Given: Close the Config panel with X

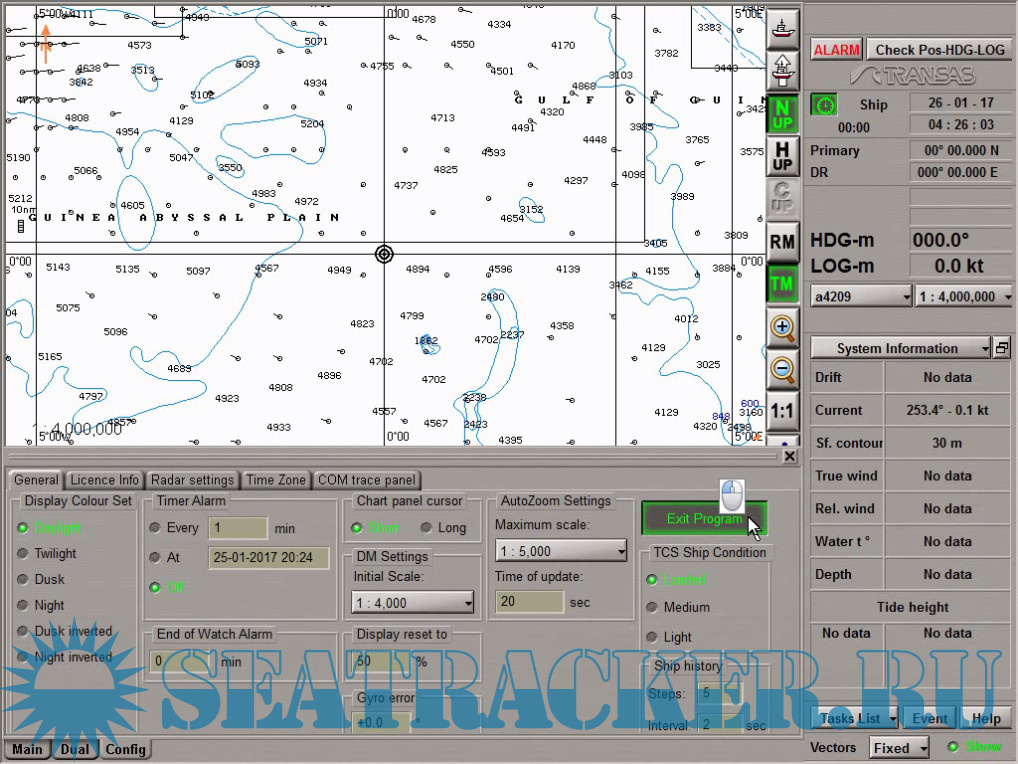Looking at the screenshot, I should point(789,456).
